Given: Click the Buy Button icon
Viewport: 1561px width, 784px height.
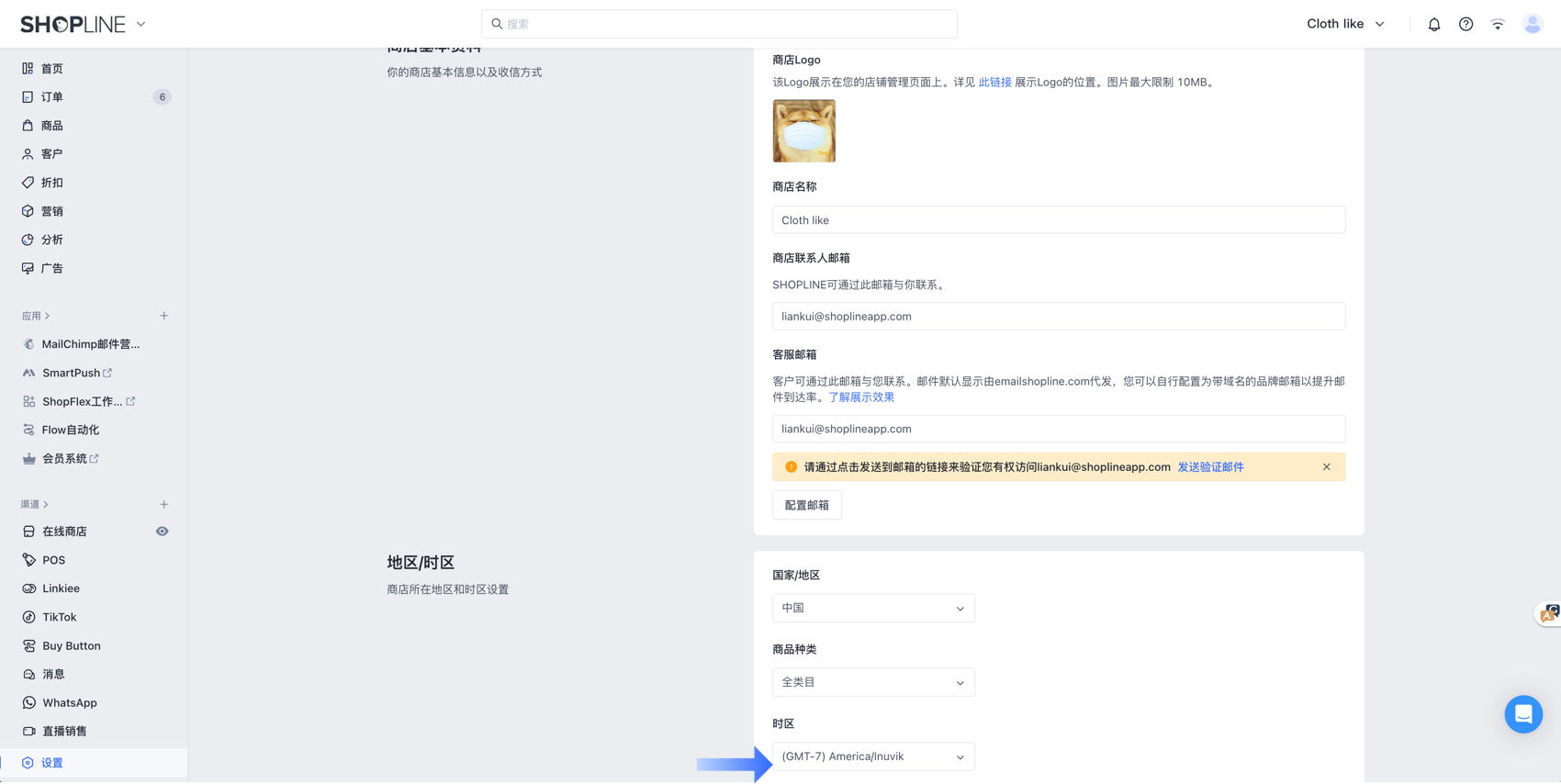Looking at the screenshot, I should [x=28, y=645].
